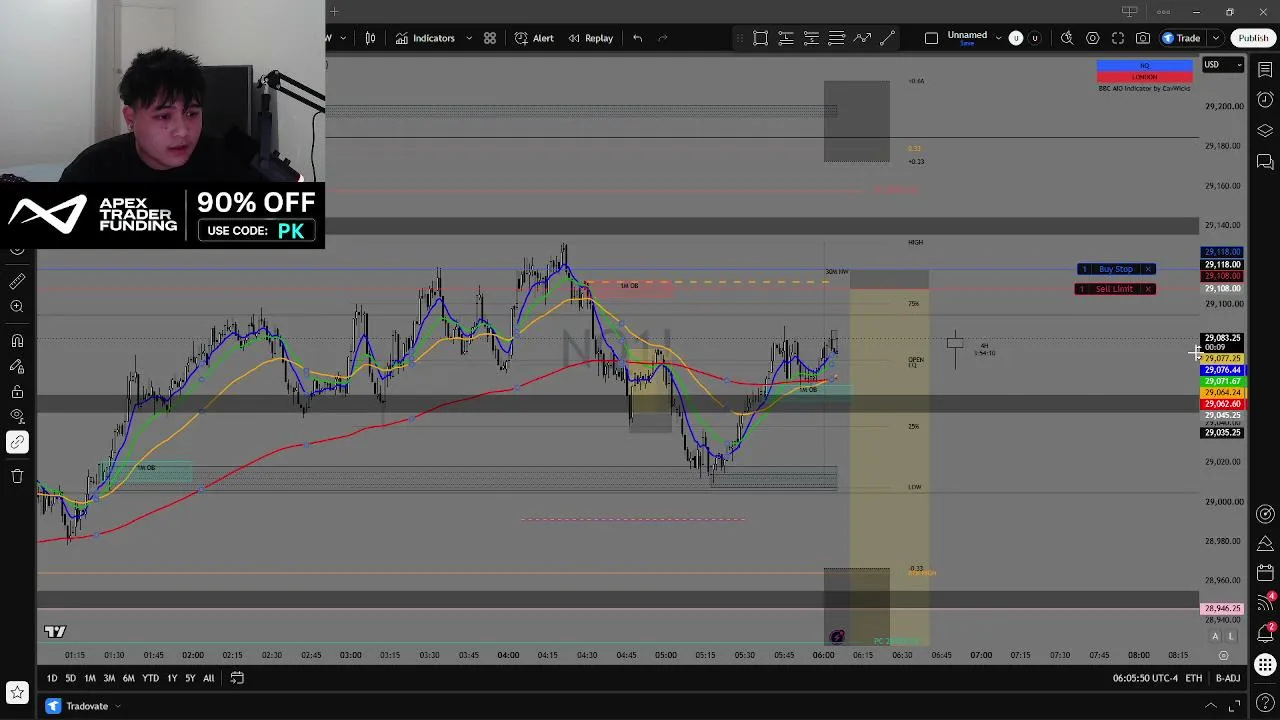
Task: Open the watchlist panel icon
Action: coord(1265,69)
